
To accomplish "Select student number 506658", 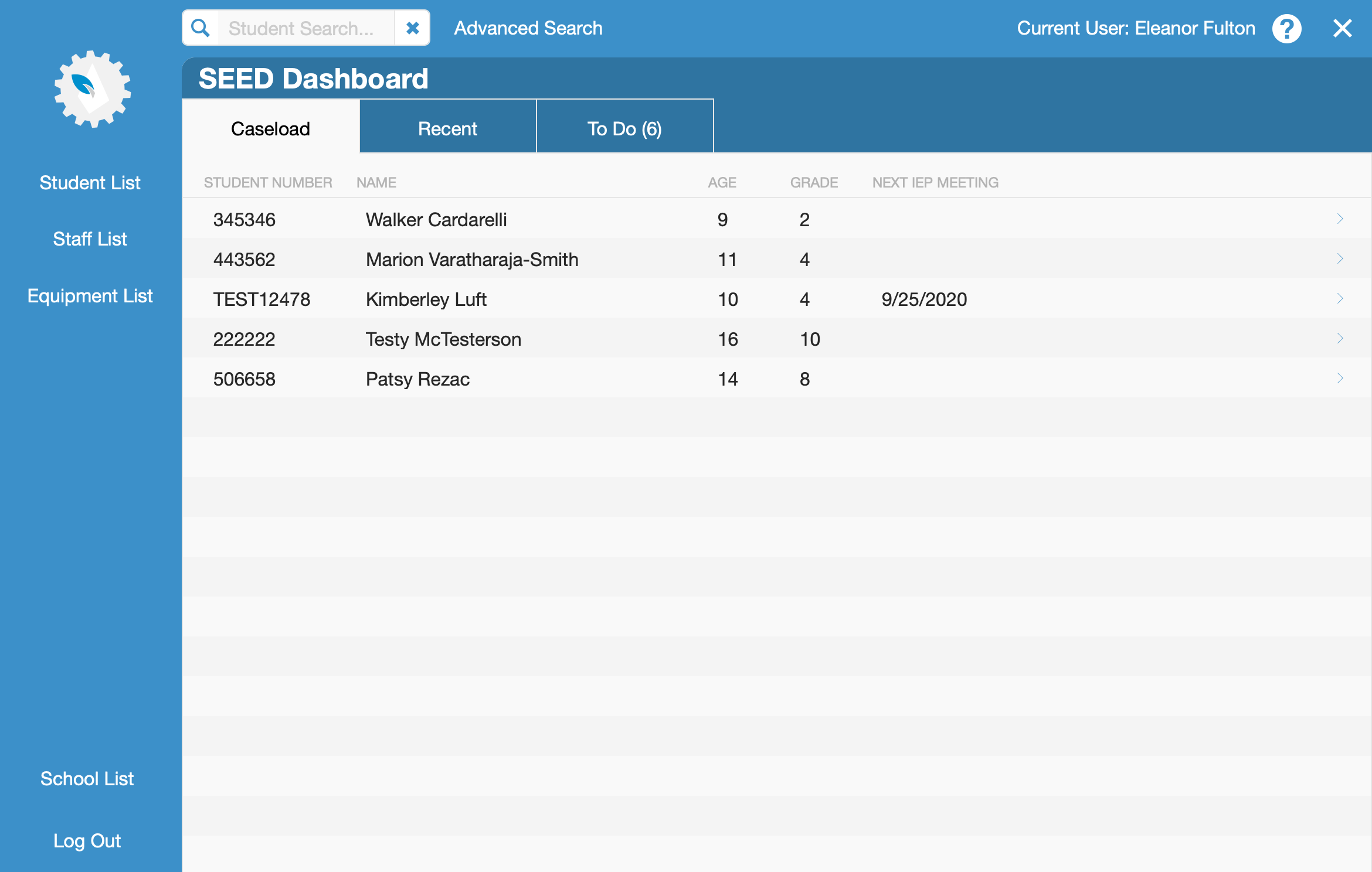I will [244, 379].
